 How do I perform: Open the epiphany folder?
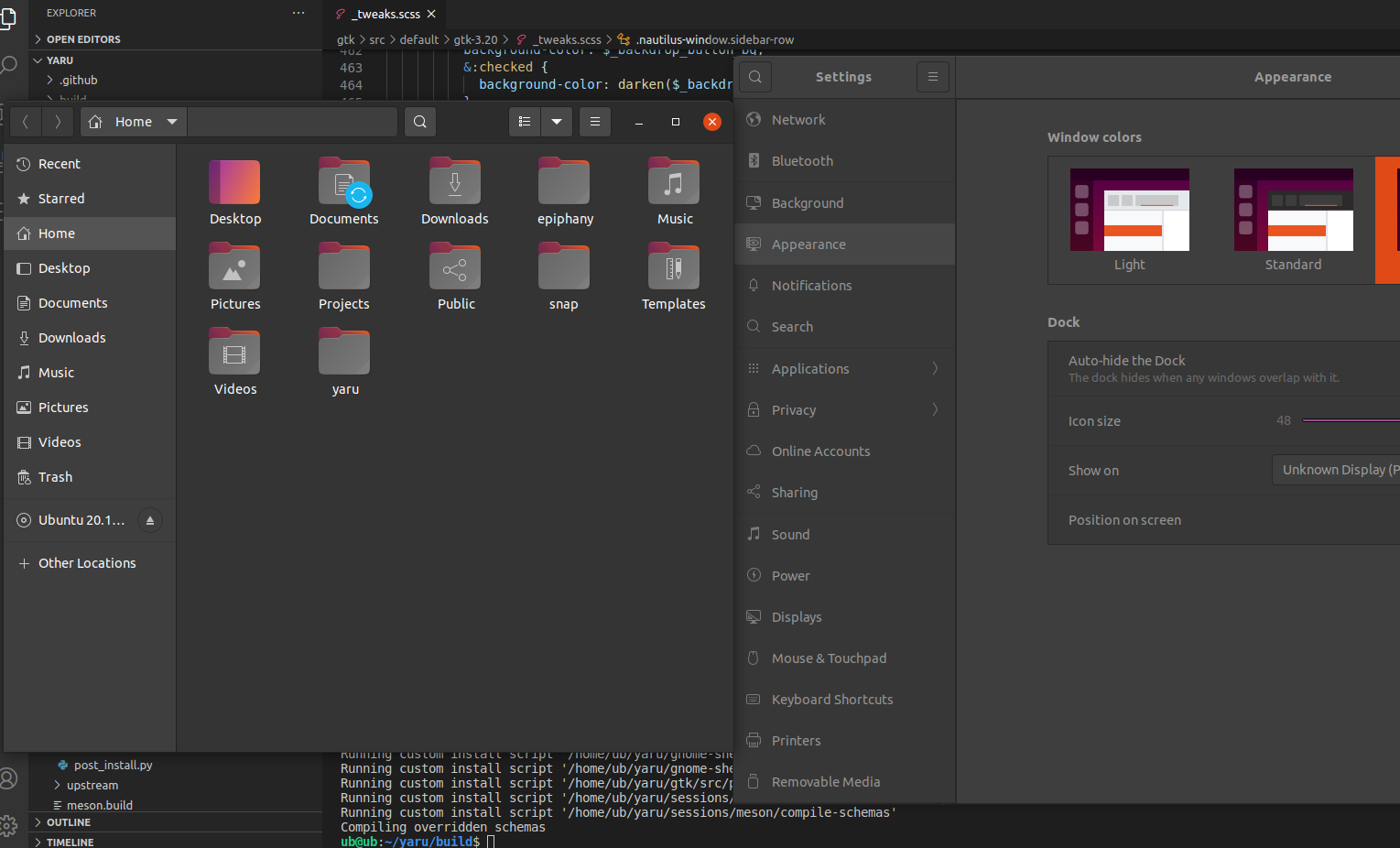tap(564, 182)
